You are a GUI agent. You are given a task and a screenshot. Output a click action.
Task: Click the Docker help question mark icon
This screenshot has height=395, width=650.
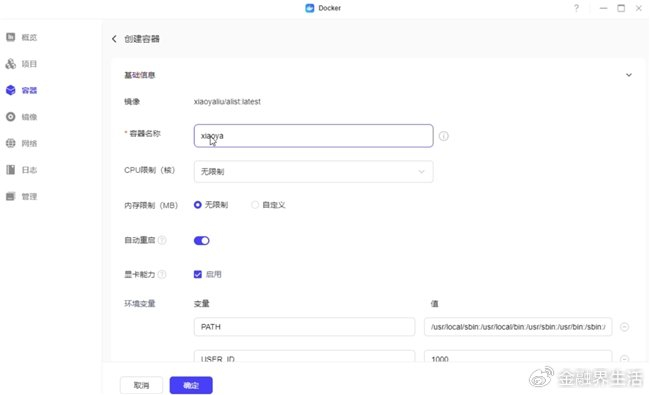(576, 8)
